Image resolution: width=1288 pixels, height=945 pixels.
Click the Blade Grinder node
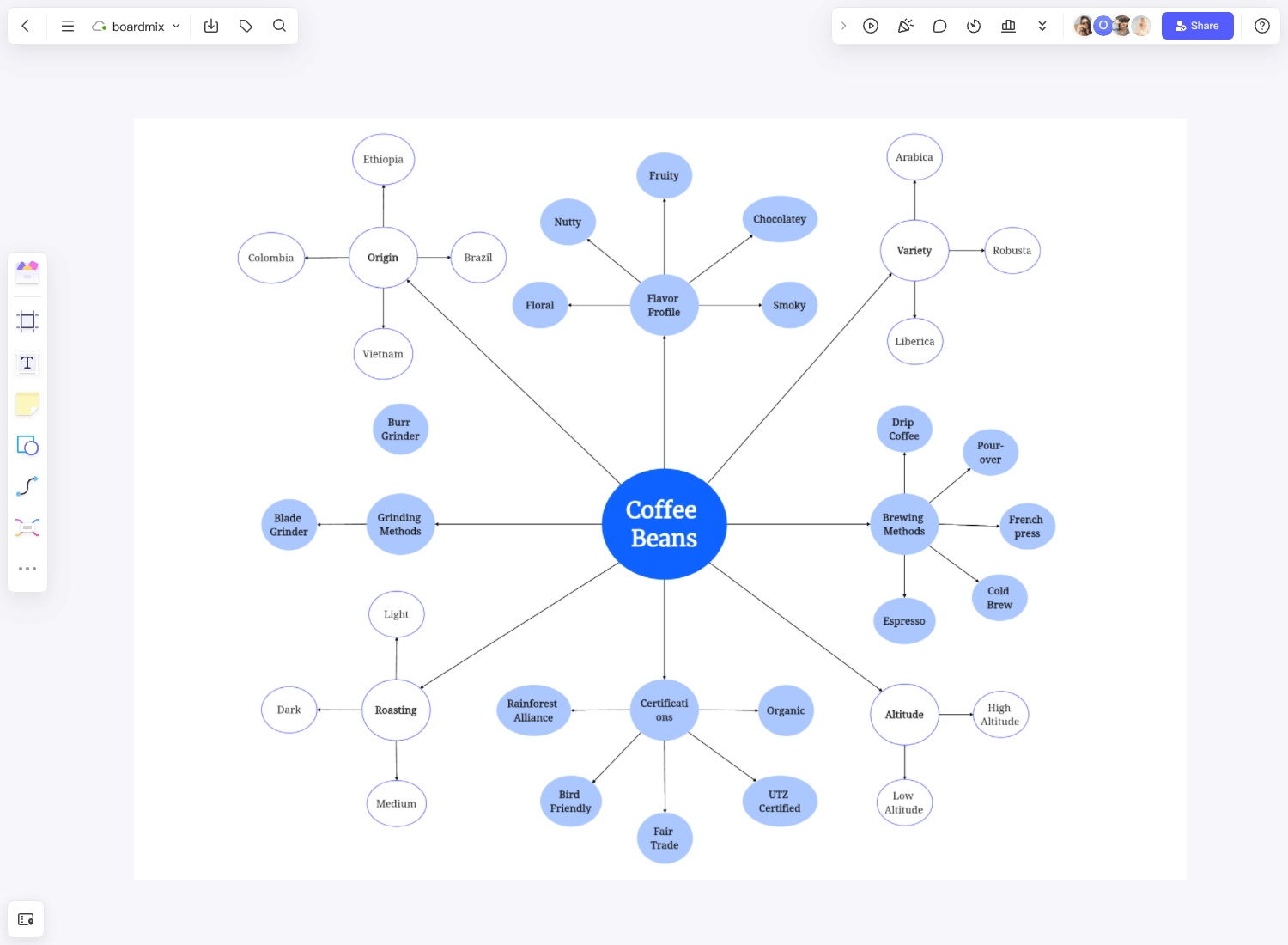click(x=289, y=525)
